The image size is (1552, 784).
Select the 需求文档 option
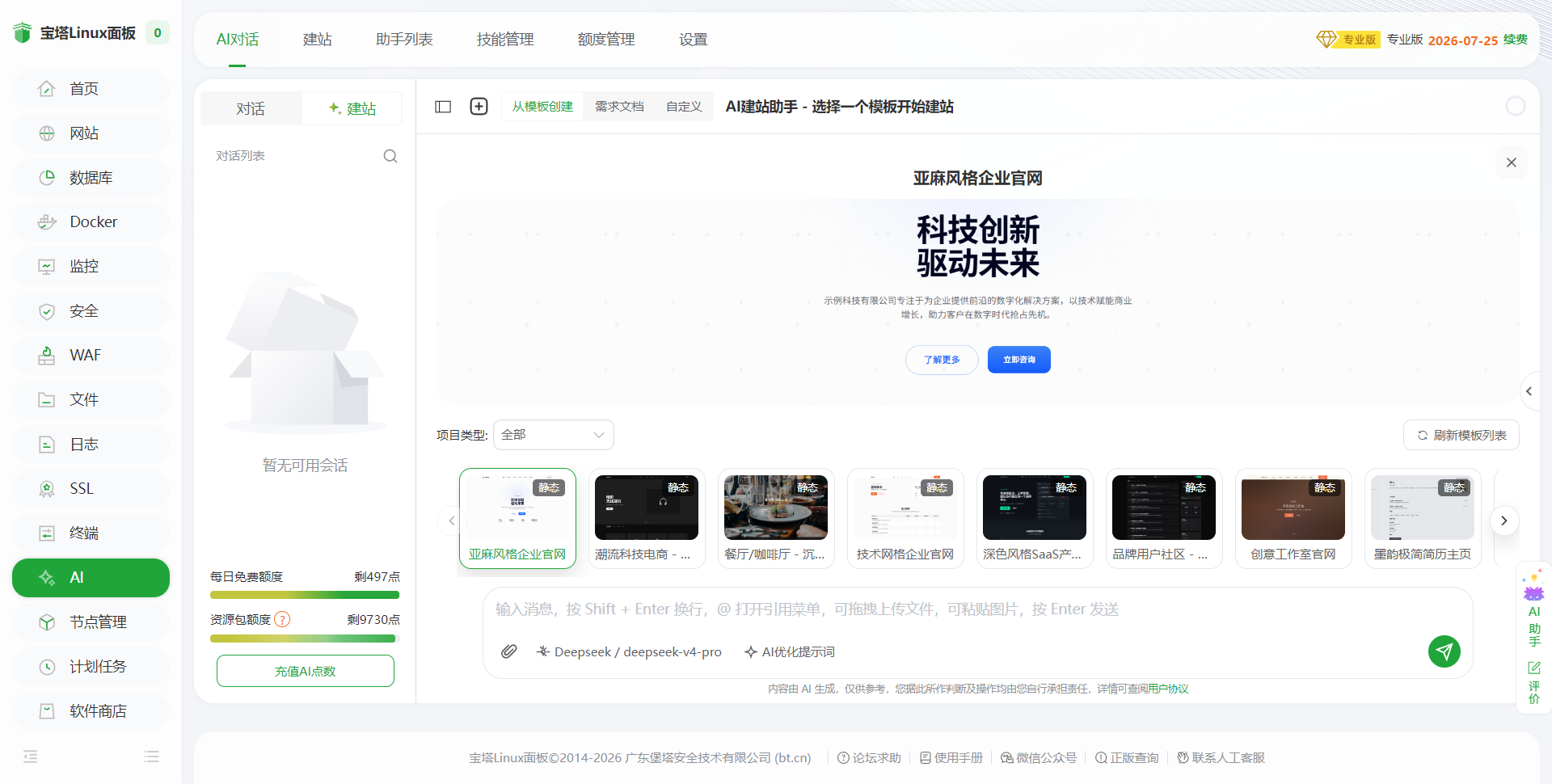click(x=619, y=107)
